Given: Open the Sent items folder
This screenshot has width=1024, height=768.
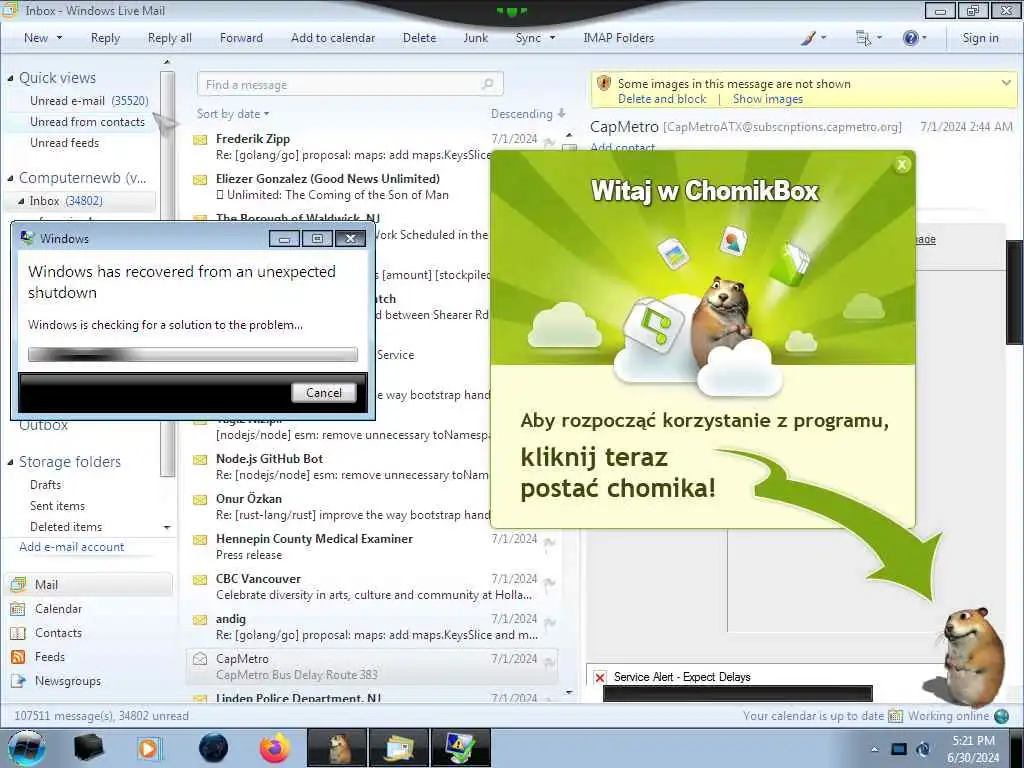Looking at the screenshot, I should click(x=57, y=506).
